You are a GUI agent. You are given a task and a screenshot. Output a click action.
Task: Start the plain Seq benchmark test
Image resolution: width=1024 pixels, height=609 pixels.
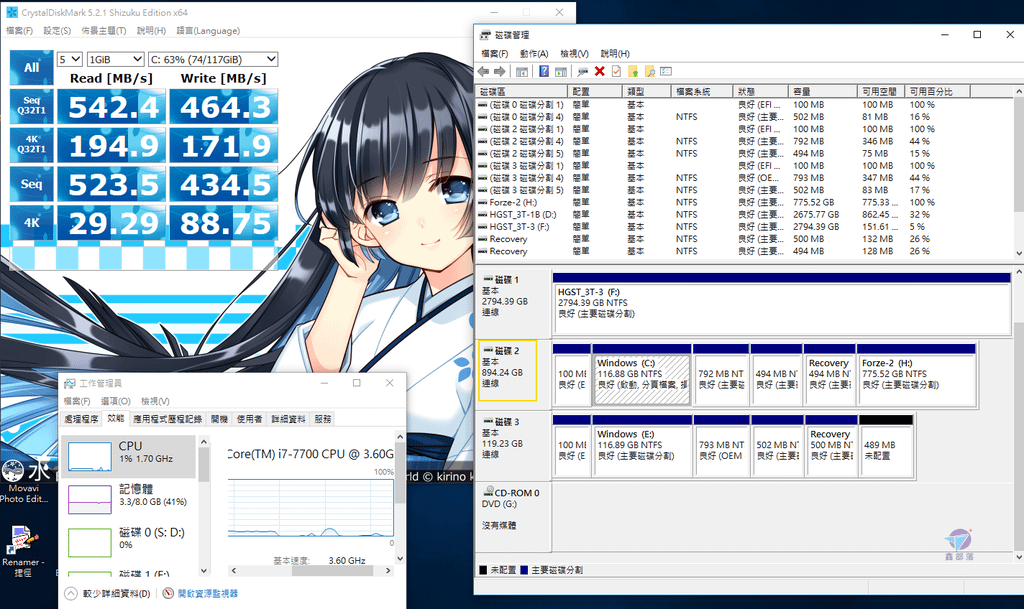tap(31, 183)
